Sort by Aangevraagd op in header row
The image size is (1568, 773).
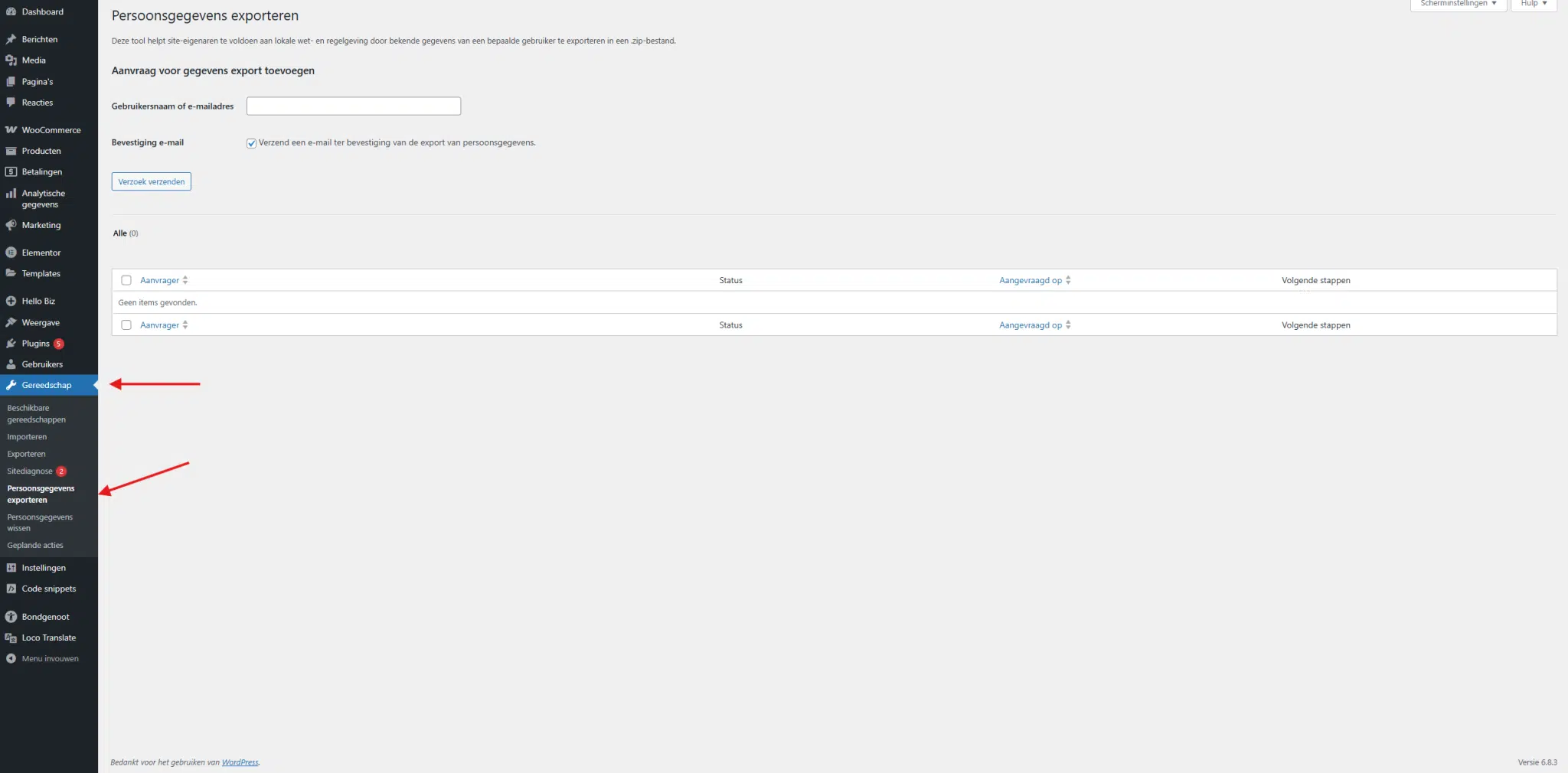pos(1031,280)
